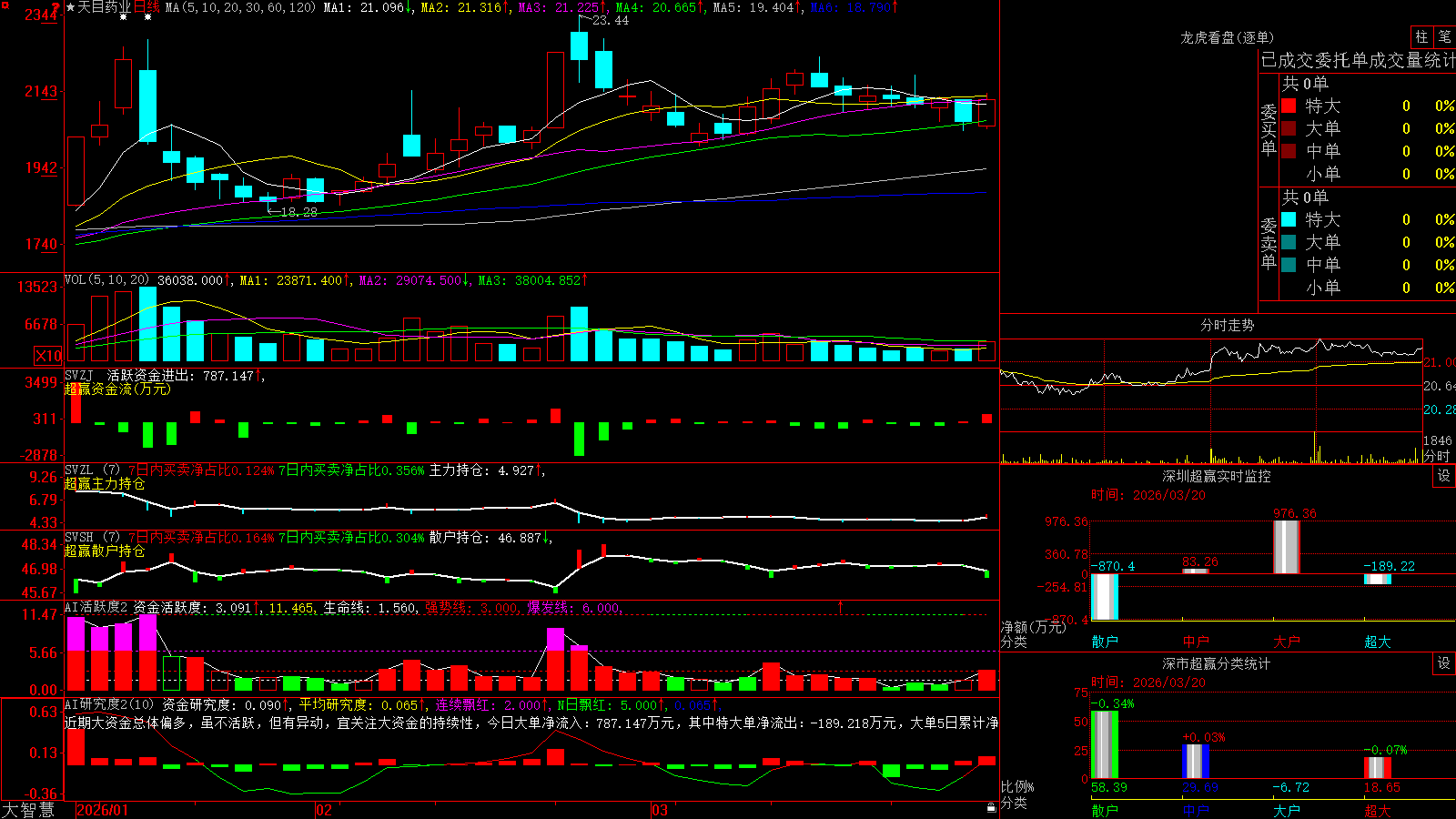Open 设 settings for 深市超赢分类统计
The height and width of the screenshot is (819, 1456).
coord(1444,663)
